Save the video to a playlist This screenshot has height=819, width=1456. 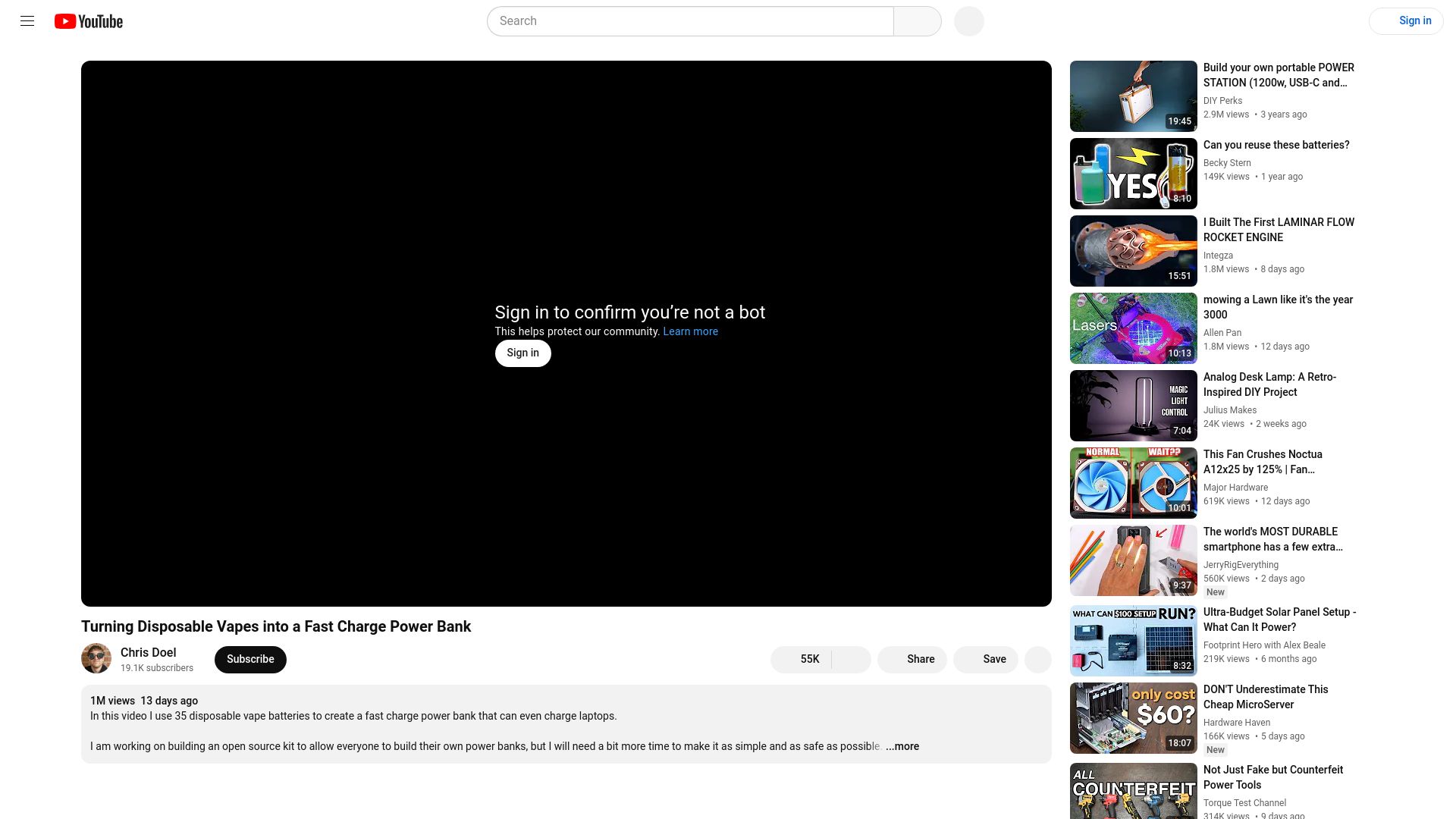pos(986,659)
